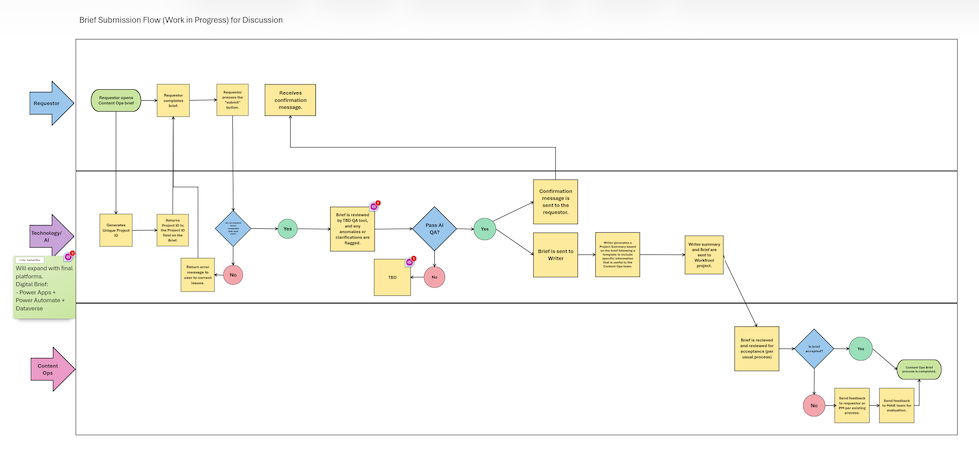Select Yes circle after 'Pass AI QA?' diamond
979x469 pixels.
485,229
